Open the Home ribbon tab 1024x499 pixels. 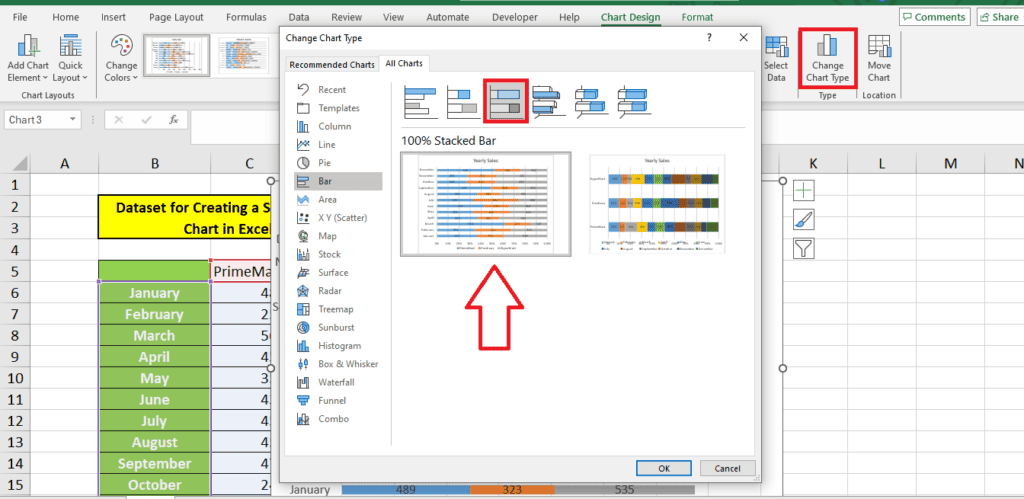65,18
